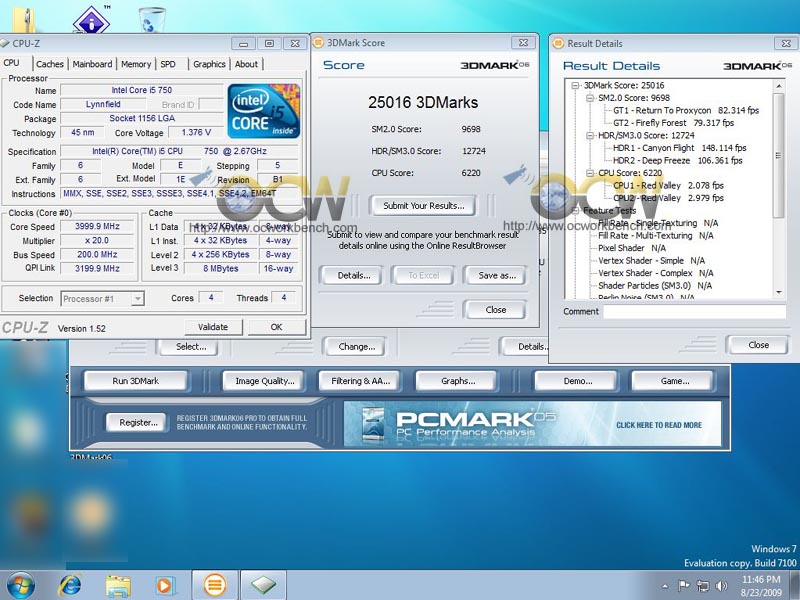Select HDR2 - Deep Freeze tree row
This screenshot has width=800, height=600.
[x=677, y=161]
